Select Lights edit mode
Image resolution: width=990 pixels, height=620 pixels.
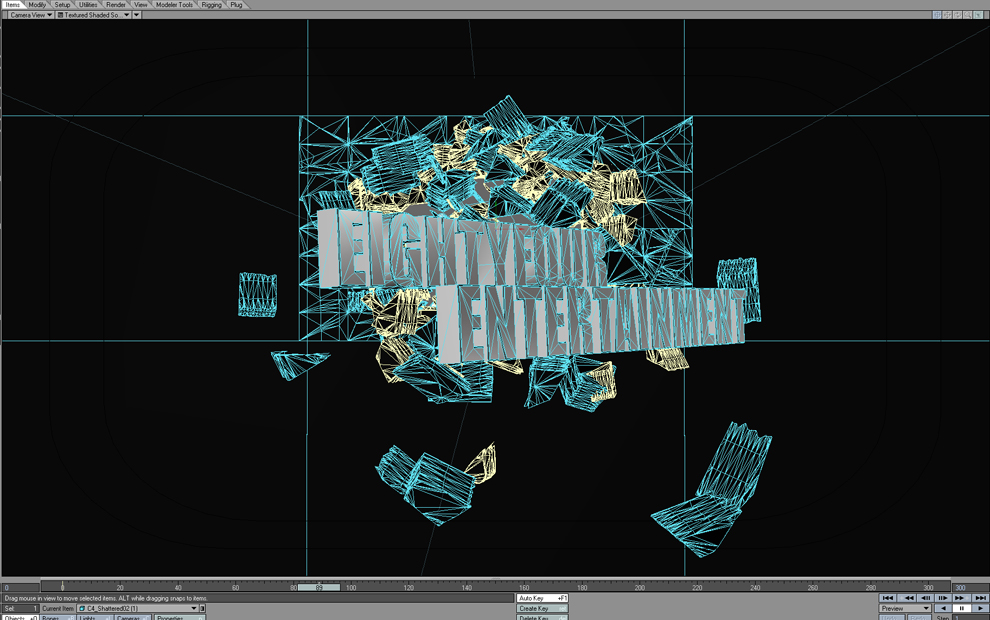[95, 617]
